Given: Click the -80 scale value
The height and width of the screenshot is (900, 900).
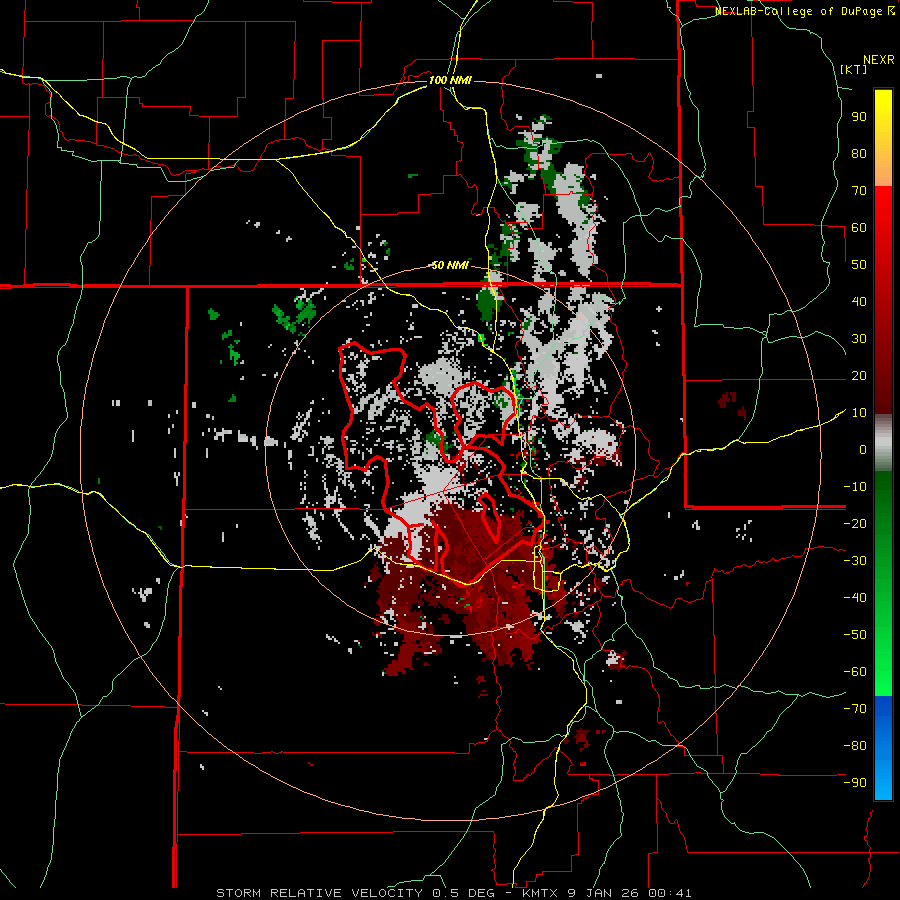Looking at the screenshot, I should click(x=855, y=746).
